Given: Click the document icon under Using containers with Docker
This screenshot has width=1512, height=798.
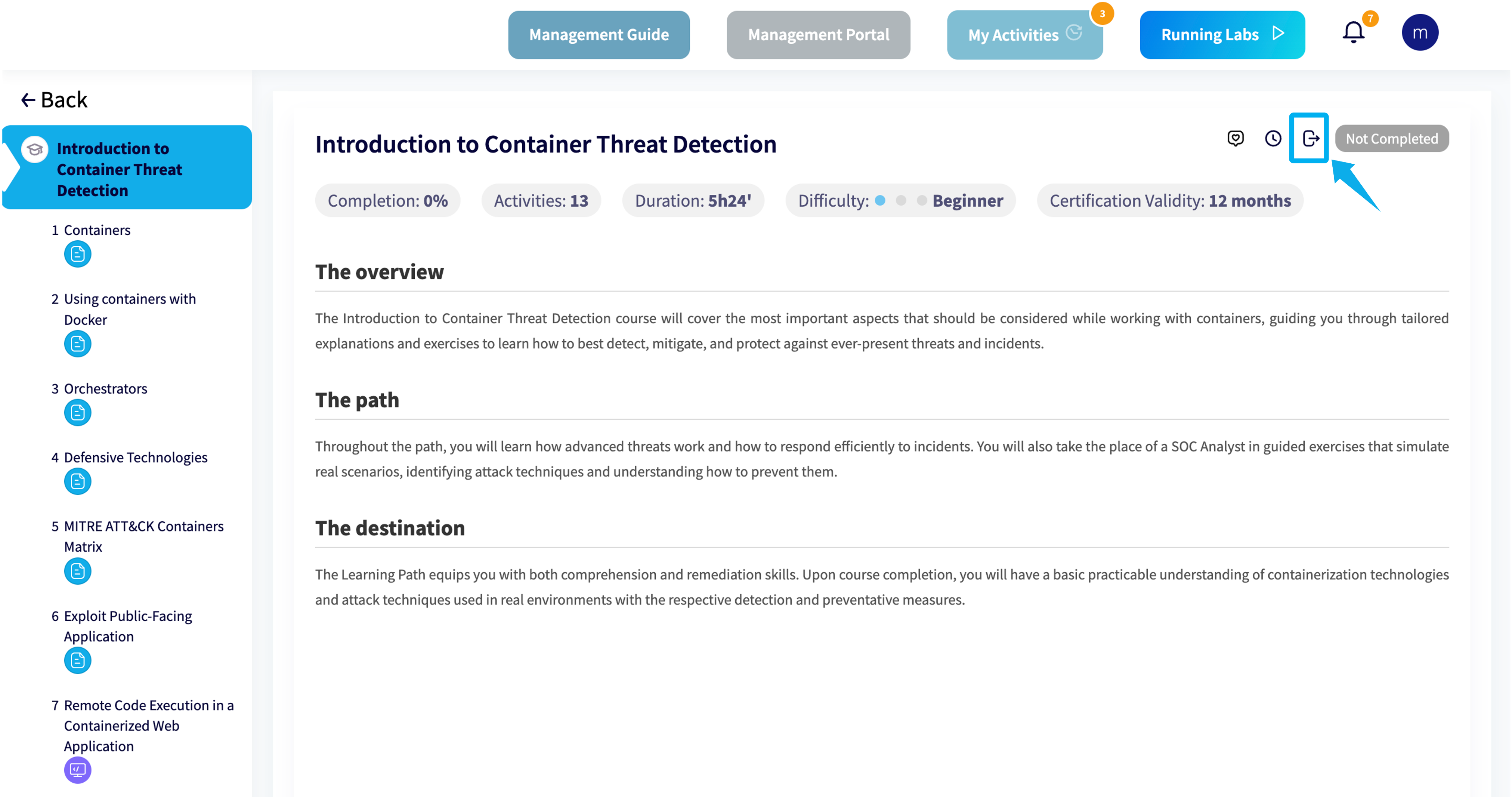Looking at the screenshot, I should pos(77,344).
